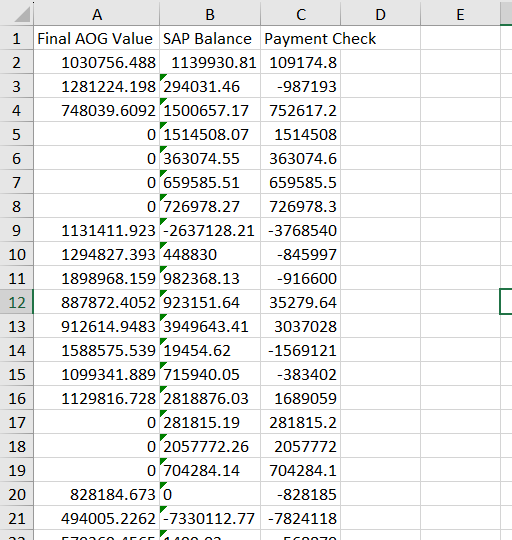
Task: Select cell with value 752617.2
Action: 301,110
